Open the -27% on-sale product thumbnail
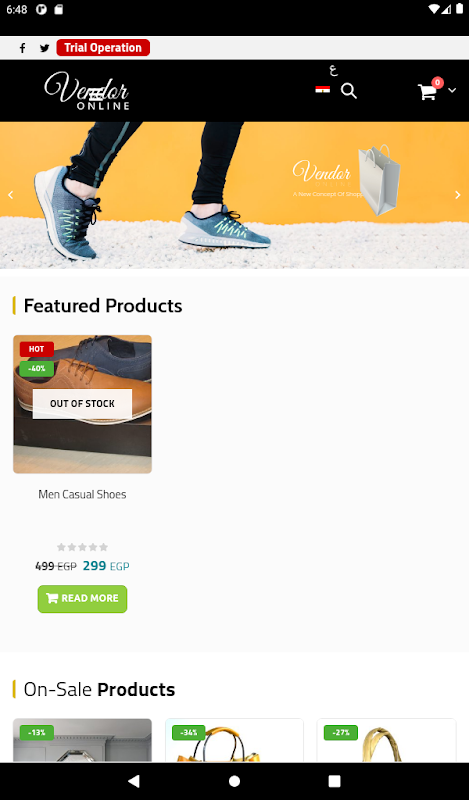 click(x=386, y=740)
